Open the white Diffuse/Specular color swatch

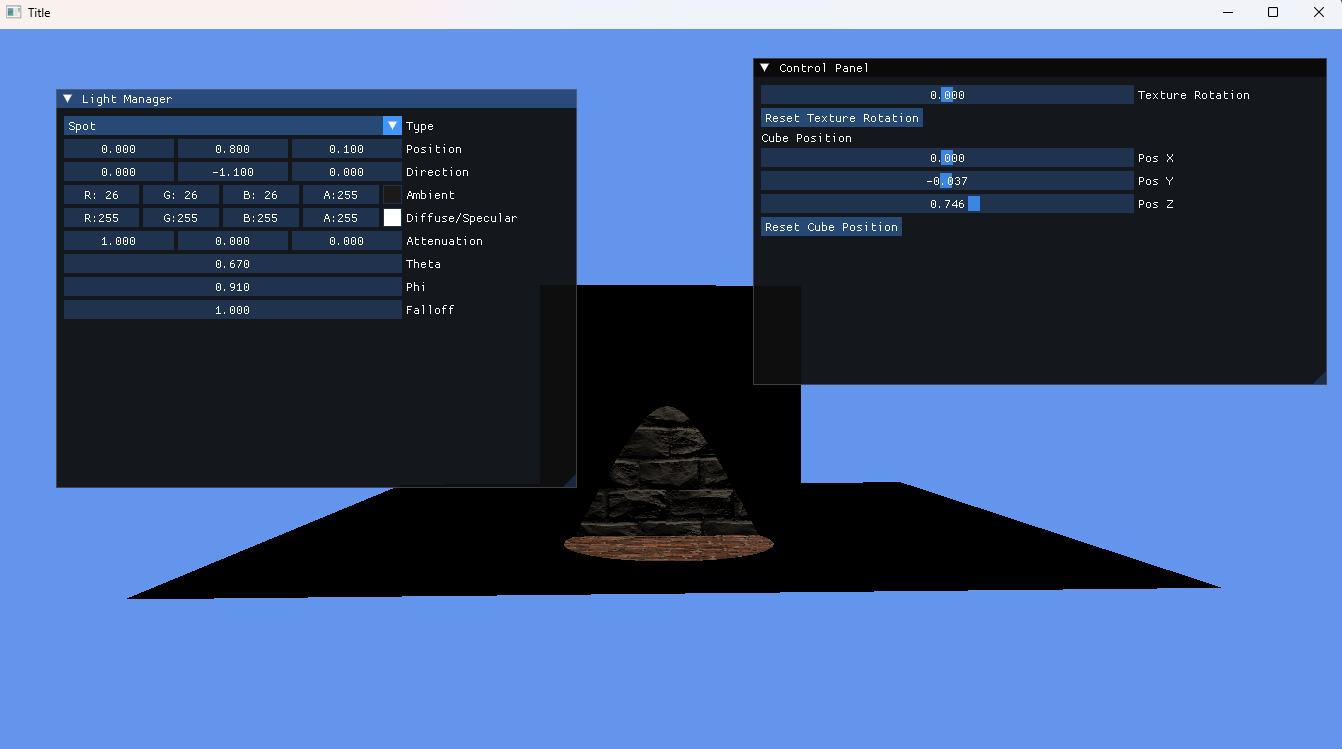coord(392,218)
